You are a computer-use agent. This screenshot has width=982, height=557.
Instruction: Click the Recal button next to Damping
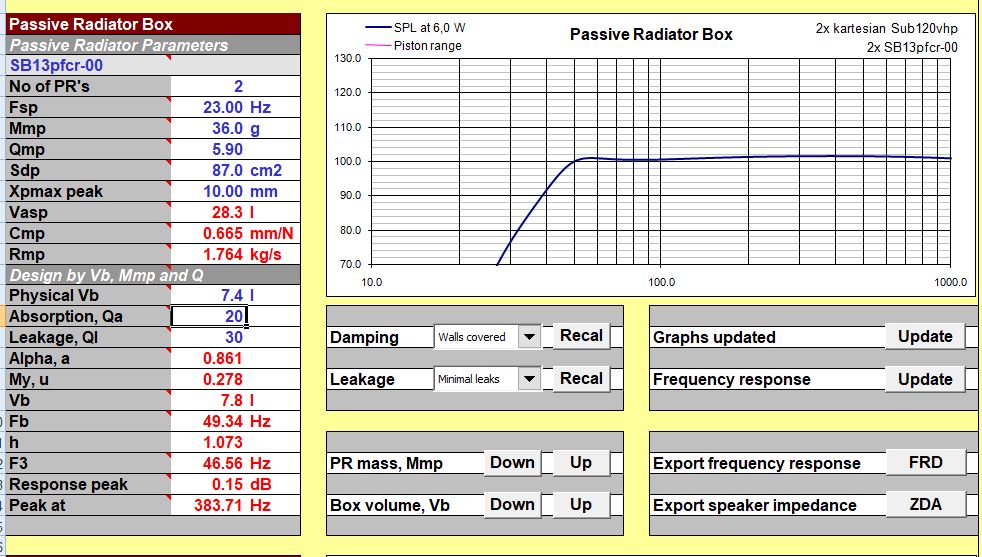tap(581, 336)
